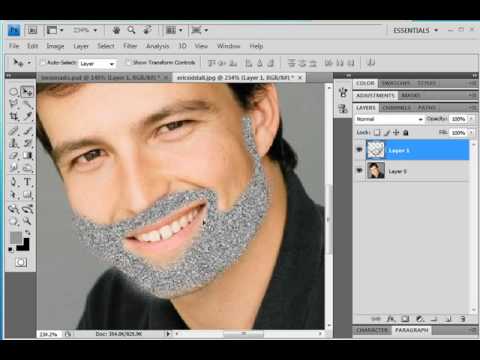The image size is (480, 360).
Task: Click the Rotate View tool in application bar
Action: coord(147,30)
